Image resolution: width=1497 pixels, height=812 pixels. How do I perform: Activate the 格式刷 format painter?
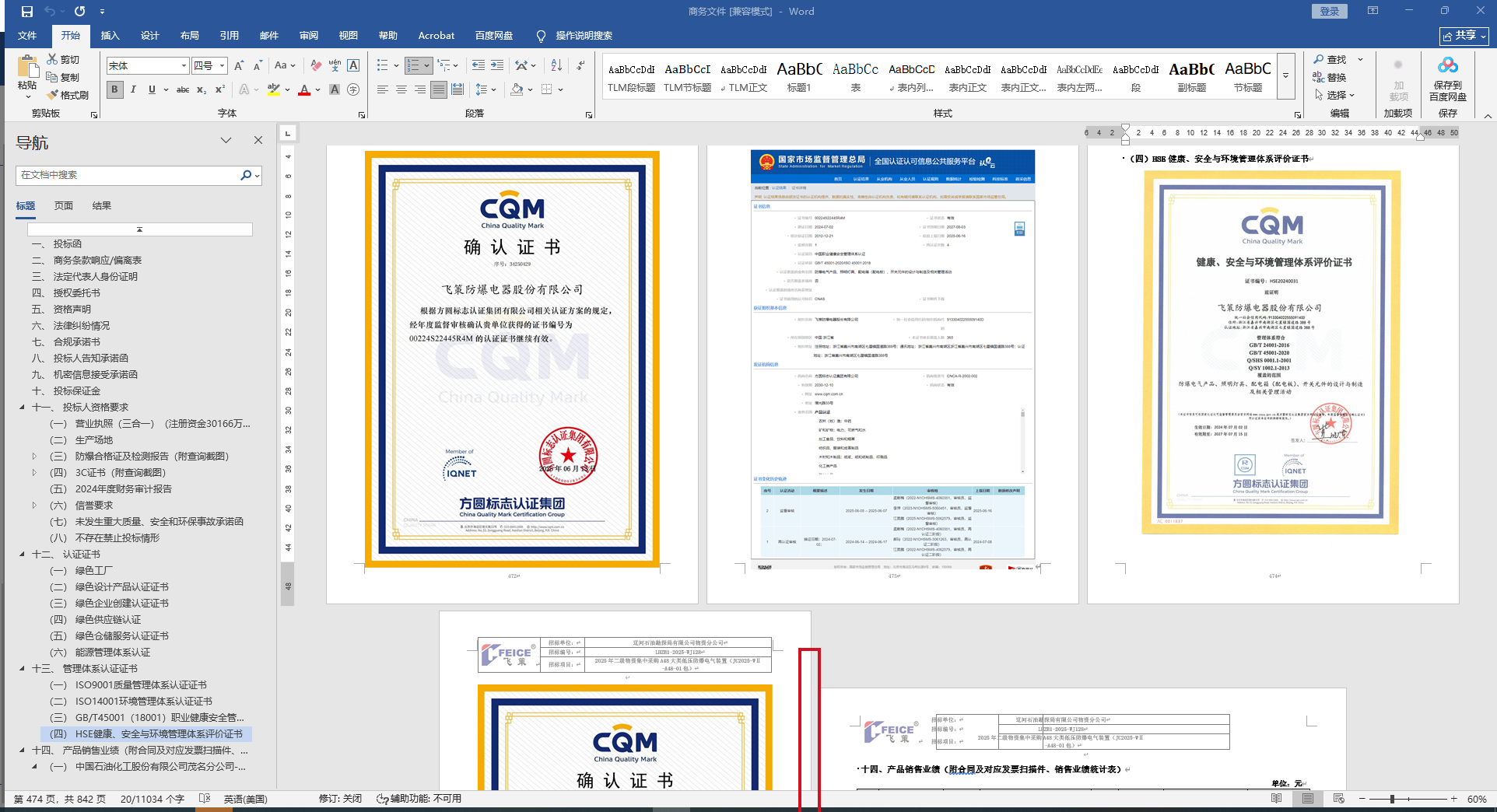coord(68,95)
